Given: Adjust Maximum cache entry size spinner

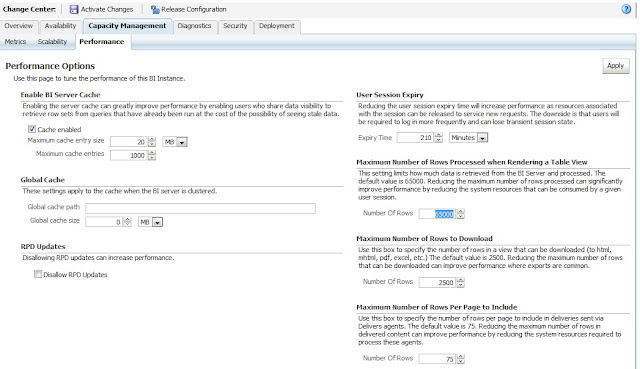Looking at the screenshot, I should [x=152, y=142].
